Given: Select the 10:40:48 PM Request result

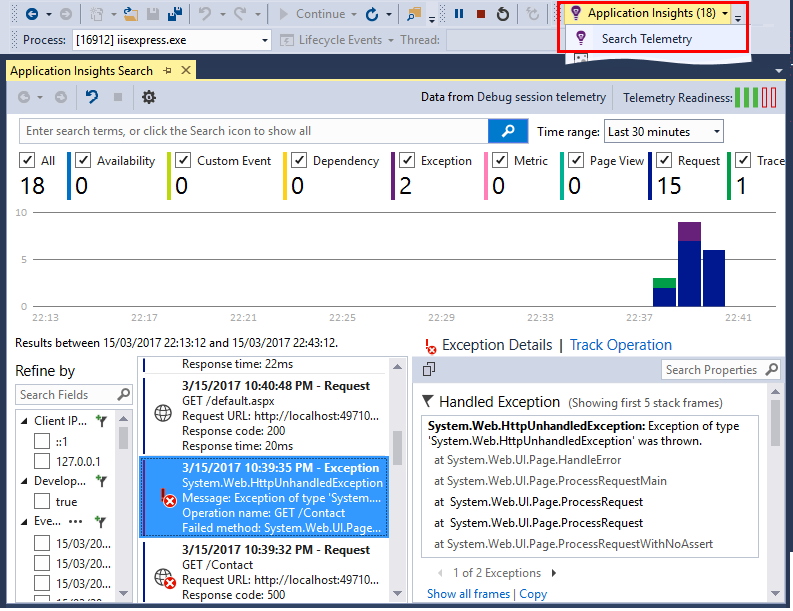Looking at the screenshot, I should click(264, 415).
